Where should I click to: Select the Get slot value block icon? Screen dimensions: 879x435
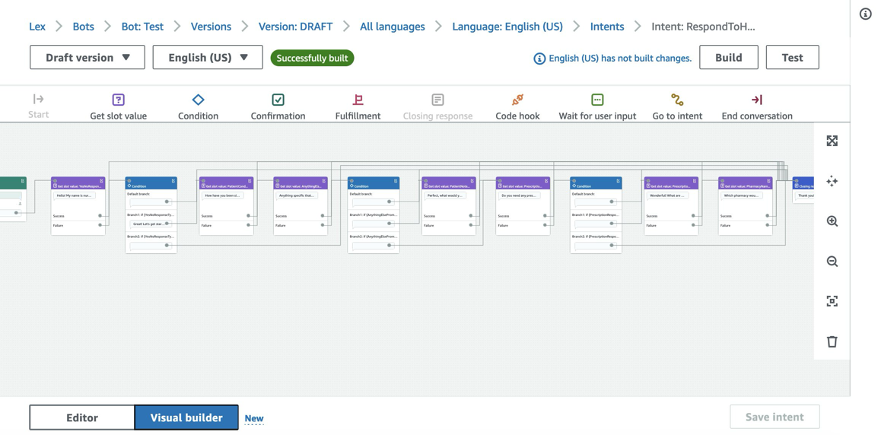tap(118, 100)
